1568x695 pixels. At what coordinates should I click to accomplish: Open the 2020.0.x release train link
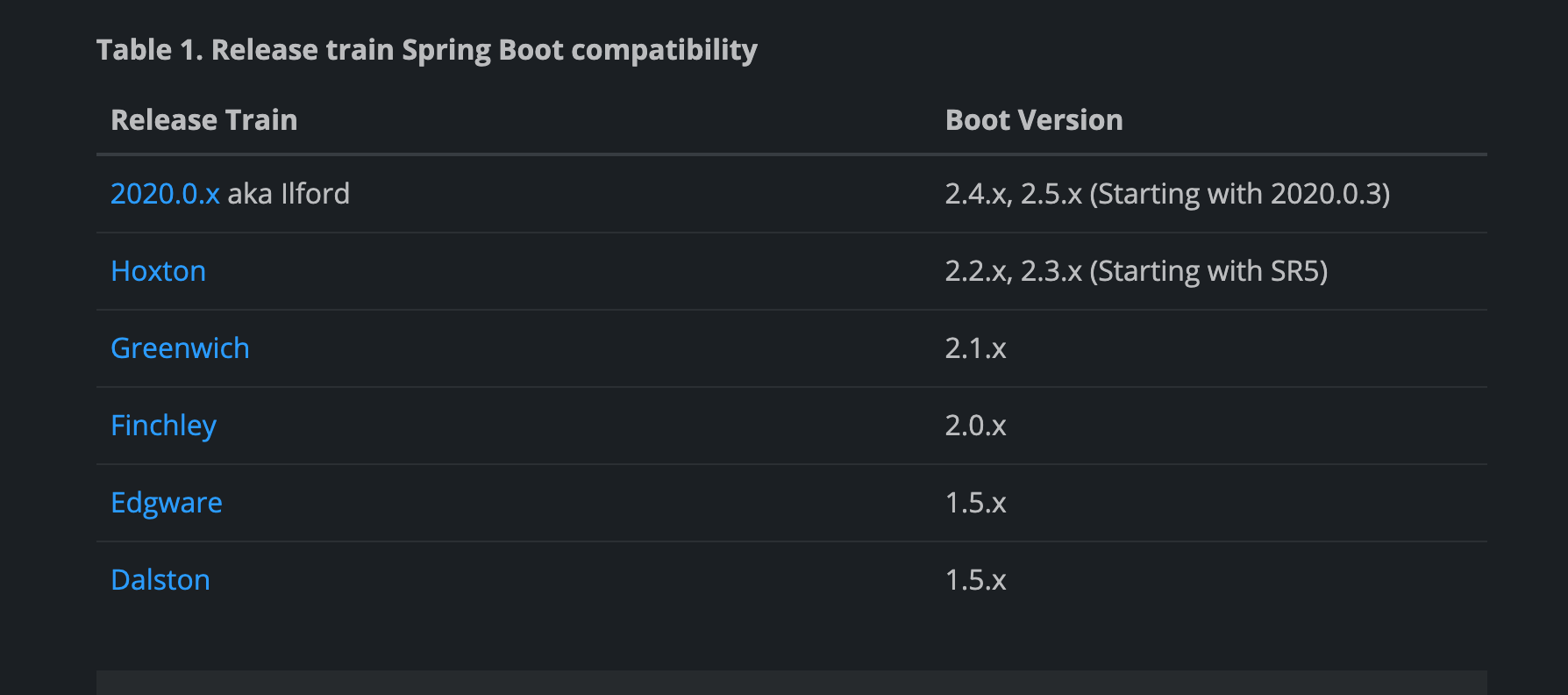(165, 194)
